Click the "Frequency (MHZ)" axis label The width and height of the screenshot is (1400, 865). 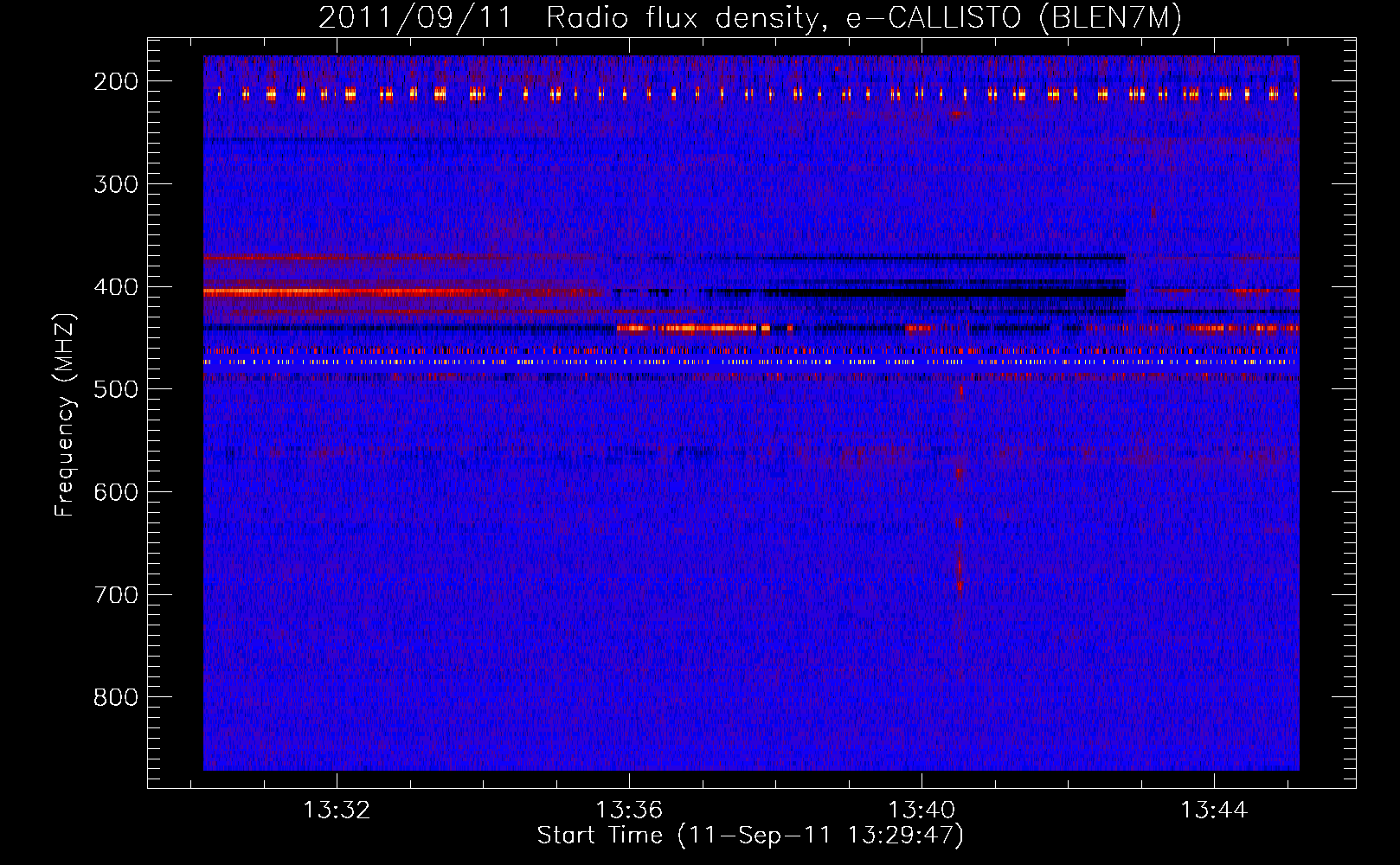tap(65, 415)
